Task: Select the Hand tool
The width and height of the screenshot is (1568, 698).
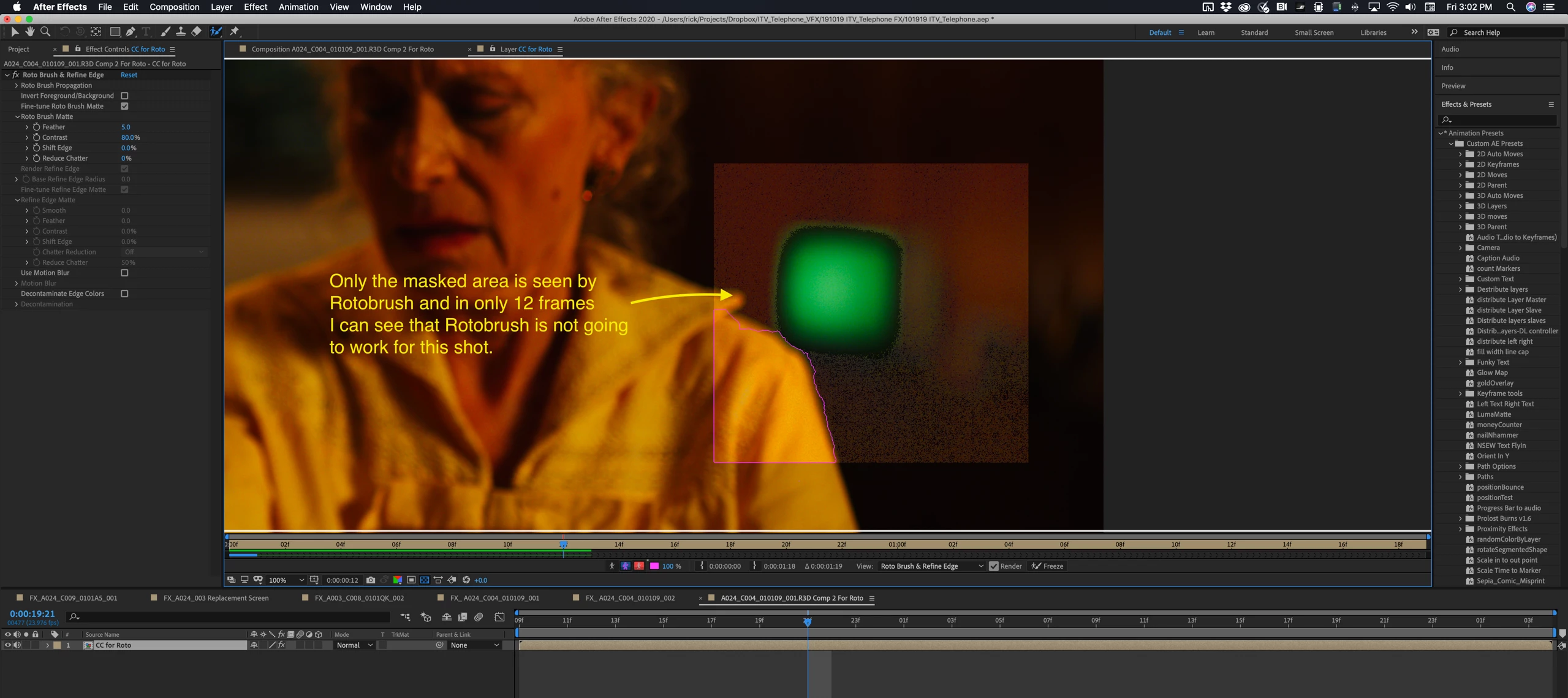Action: point(29,31)
